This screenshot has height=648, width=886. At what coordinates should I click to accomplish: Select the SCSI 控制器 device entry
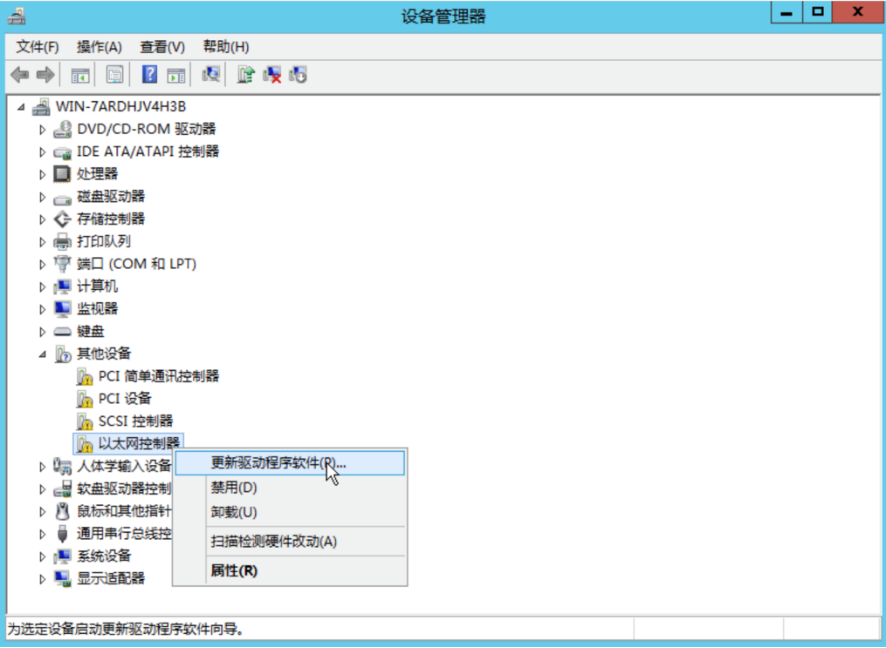click(x=135, y=421)
